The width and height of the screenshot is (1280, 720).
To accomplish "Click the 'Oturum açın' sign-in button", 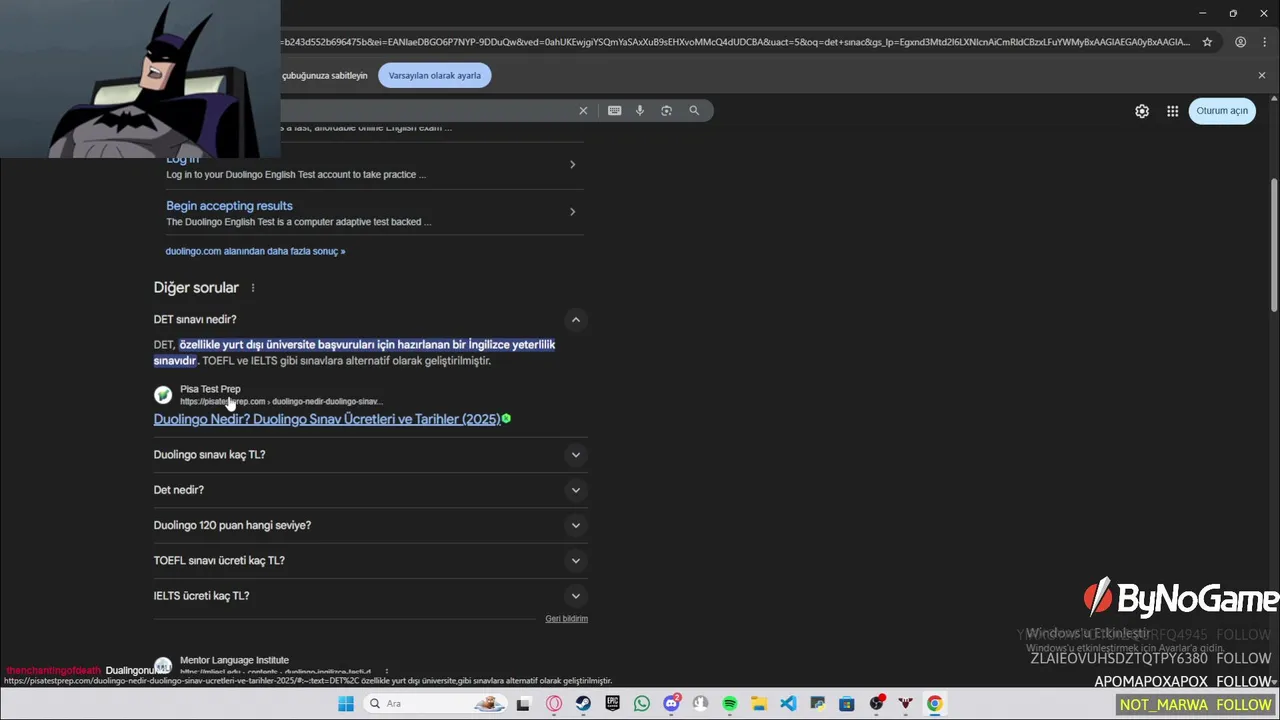I will click(x=1222, y=111).
